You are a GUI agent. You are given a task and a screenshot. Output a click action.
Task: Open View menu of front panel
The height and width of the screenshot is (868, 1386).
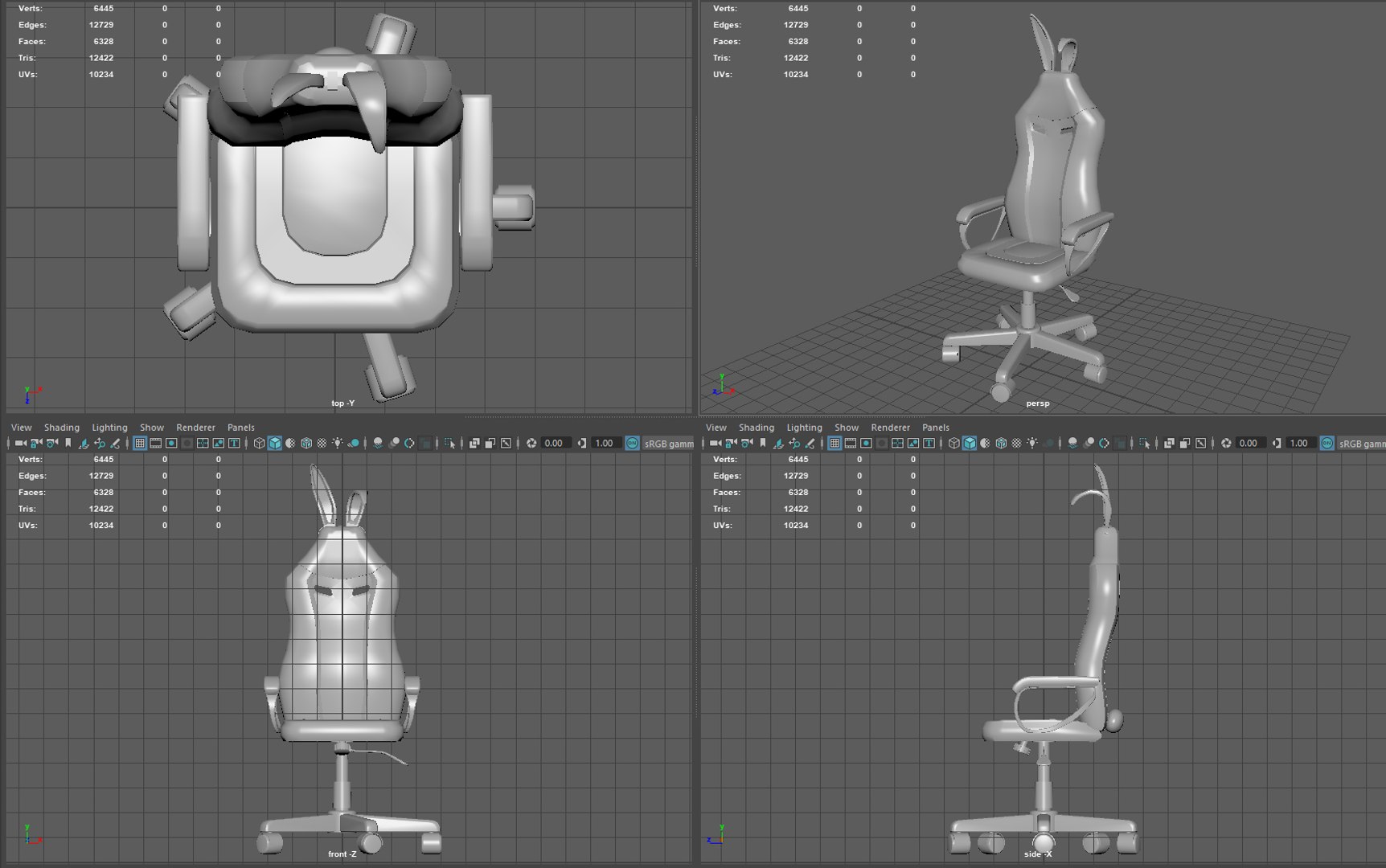coord(22,428)
